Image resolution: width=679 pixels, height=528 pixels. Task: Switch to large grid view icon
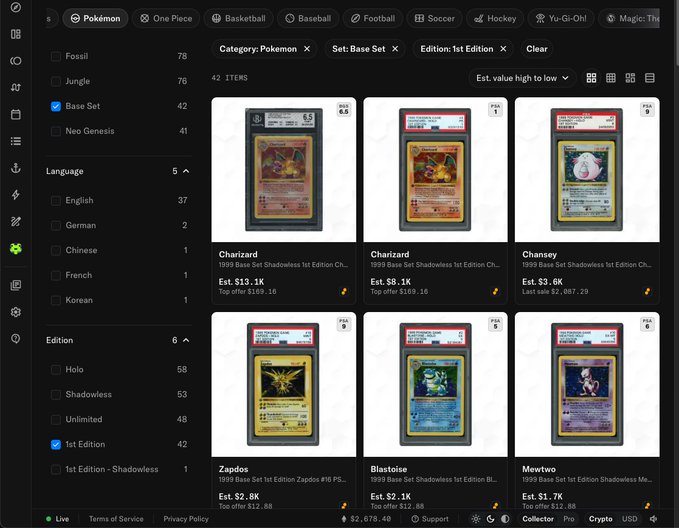591,78
